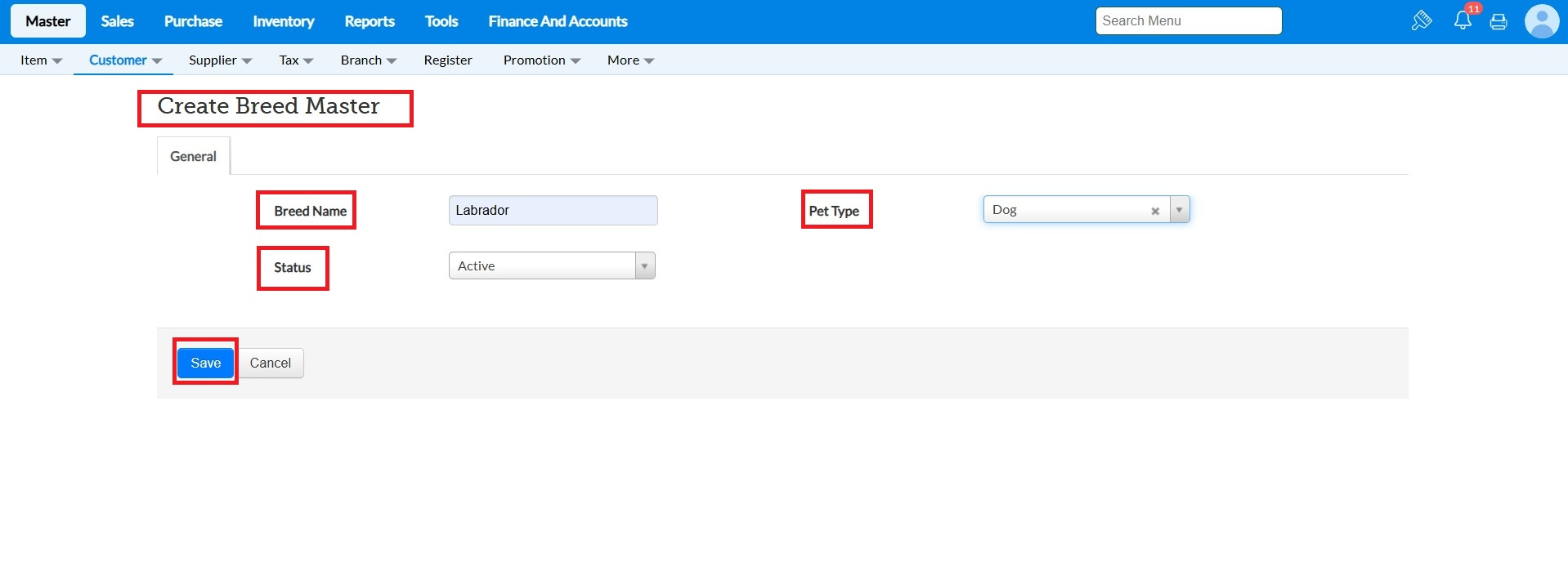Open the More submenu
The width and height of the screenshot is (1568, 562).
tap(630, 60)
